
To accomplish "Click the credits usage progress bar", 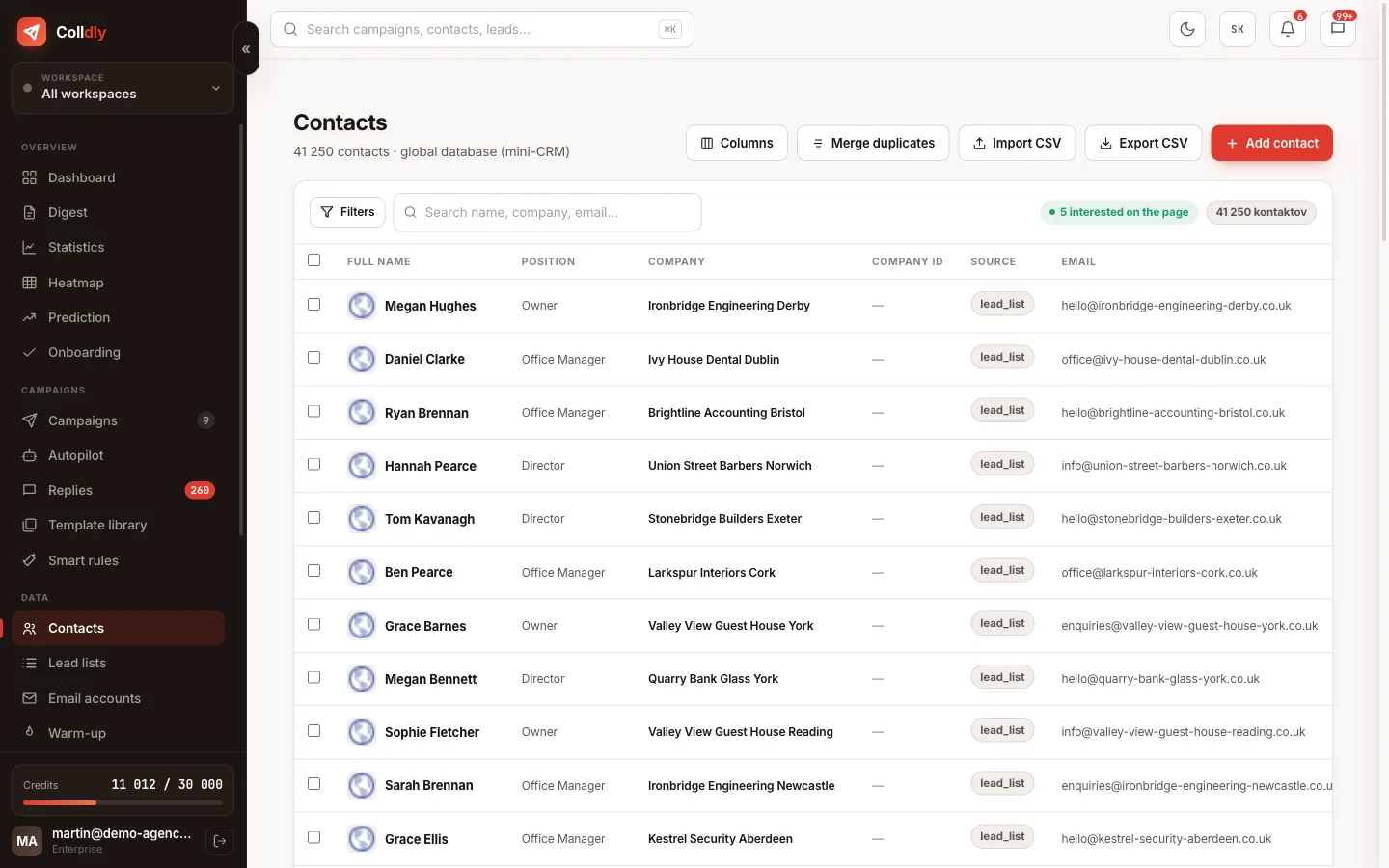I will (123, 802).
